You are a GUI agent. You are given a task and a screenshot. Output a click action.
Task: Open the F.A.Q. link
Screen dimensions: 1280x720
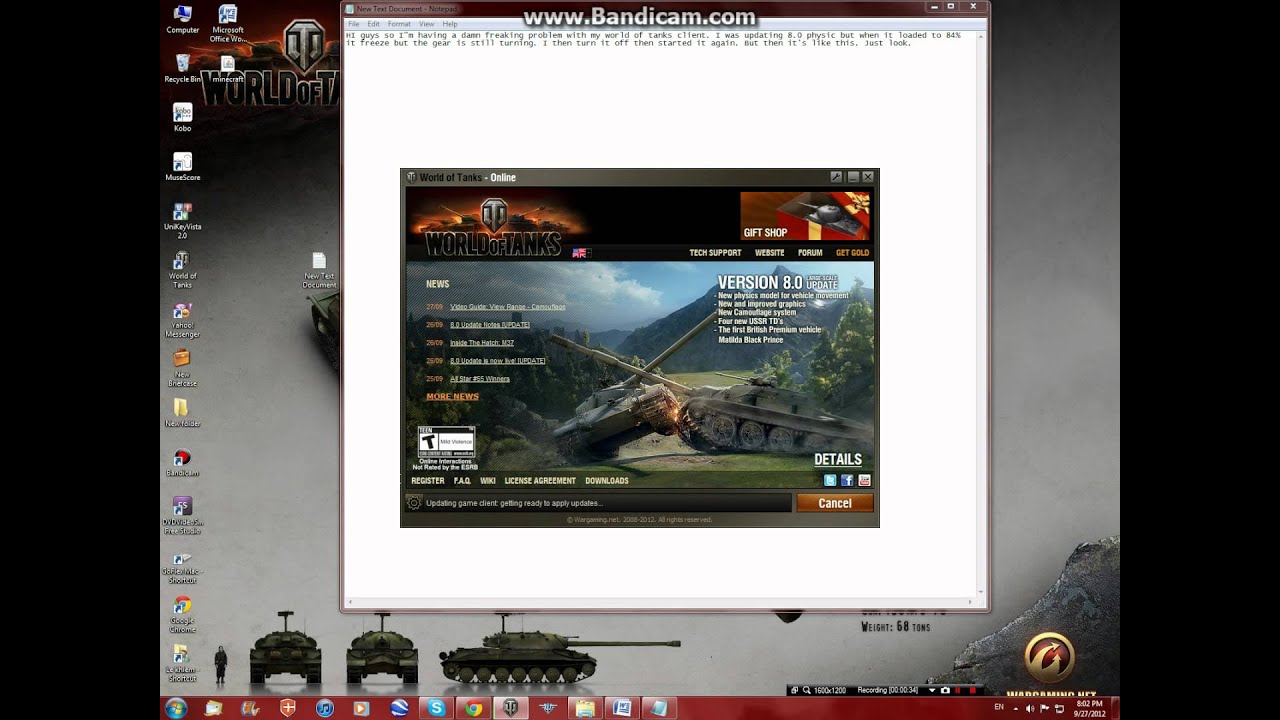tap(462, 481)
